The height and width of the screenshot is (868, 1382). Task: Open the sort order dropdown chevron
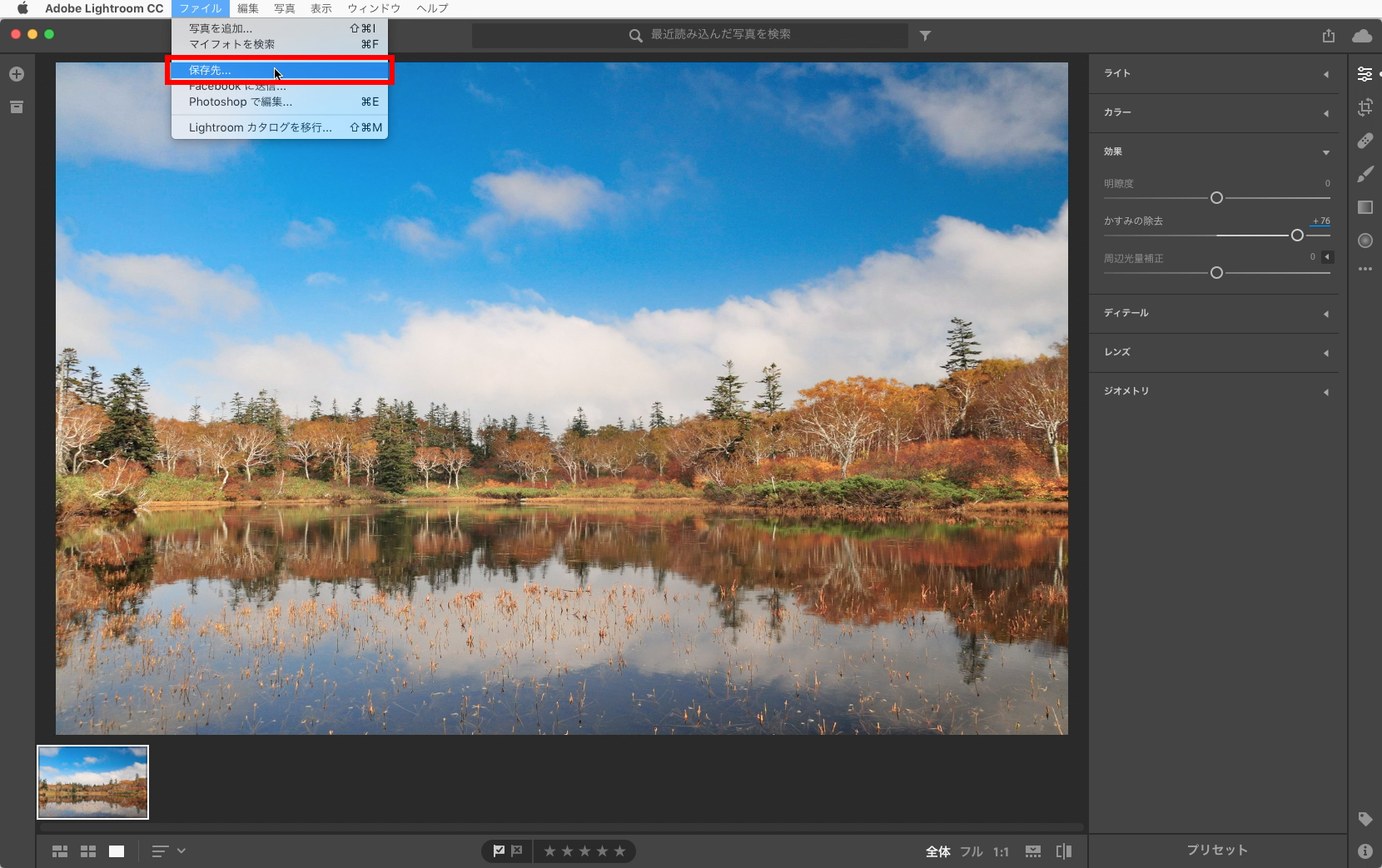click(x=181, y=851)
